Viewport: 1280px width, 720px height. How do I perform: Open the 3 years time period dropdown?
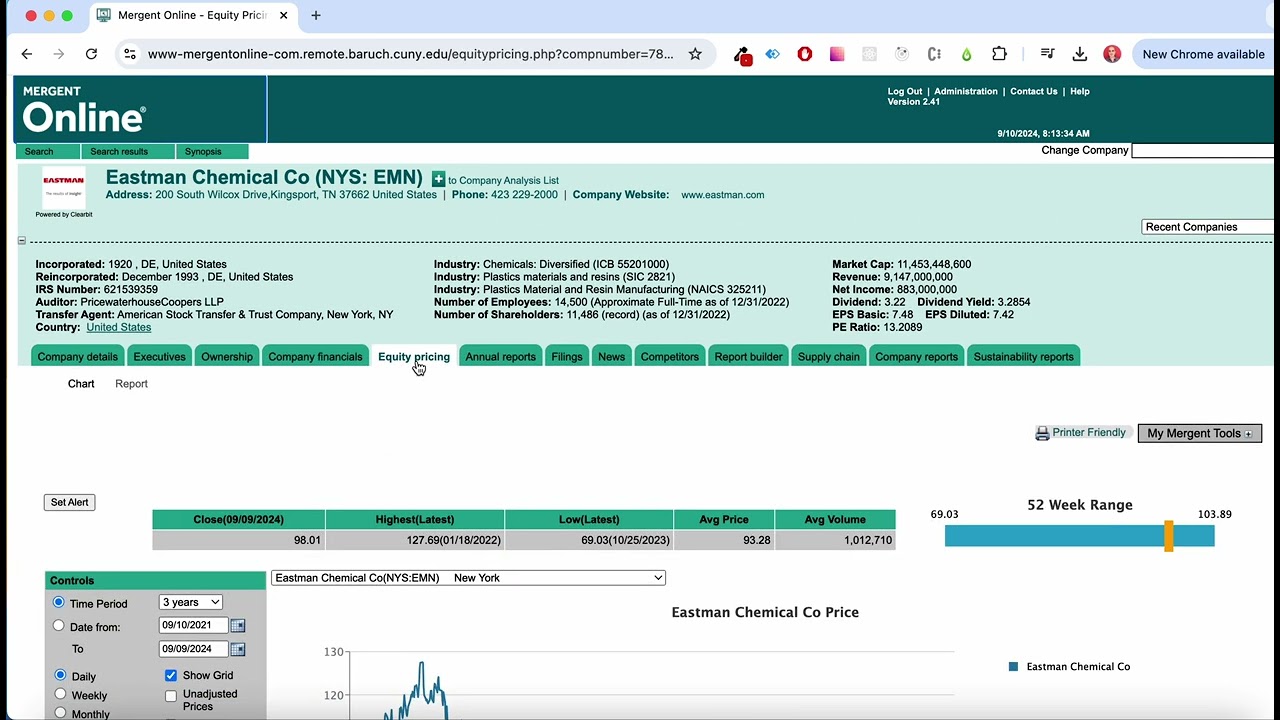(190, 602)
